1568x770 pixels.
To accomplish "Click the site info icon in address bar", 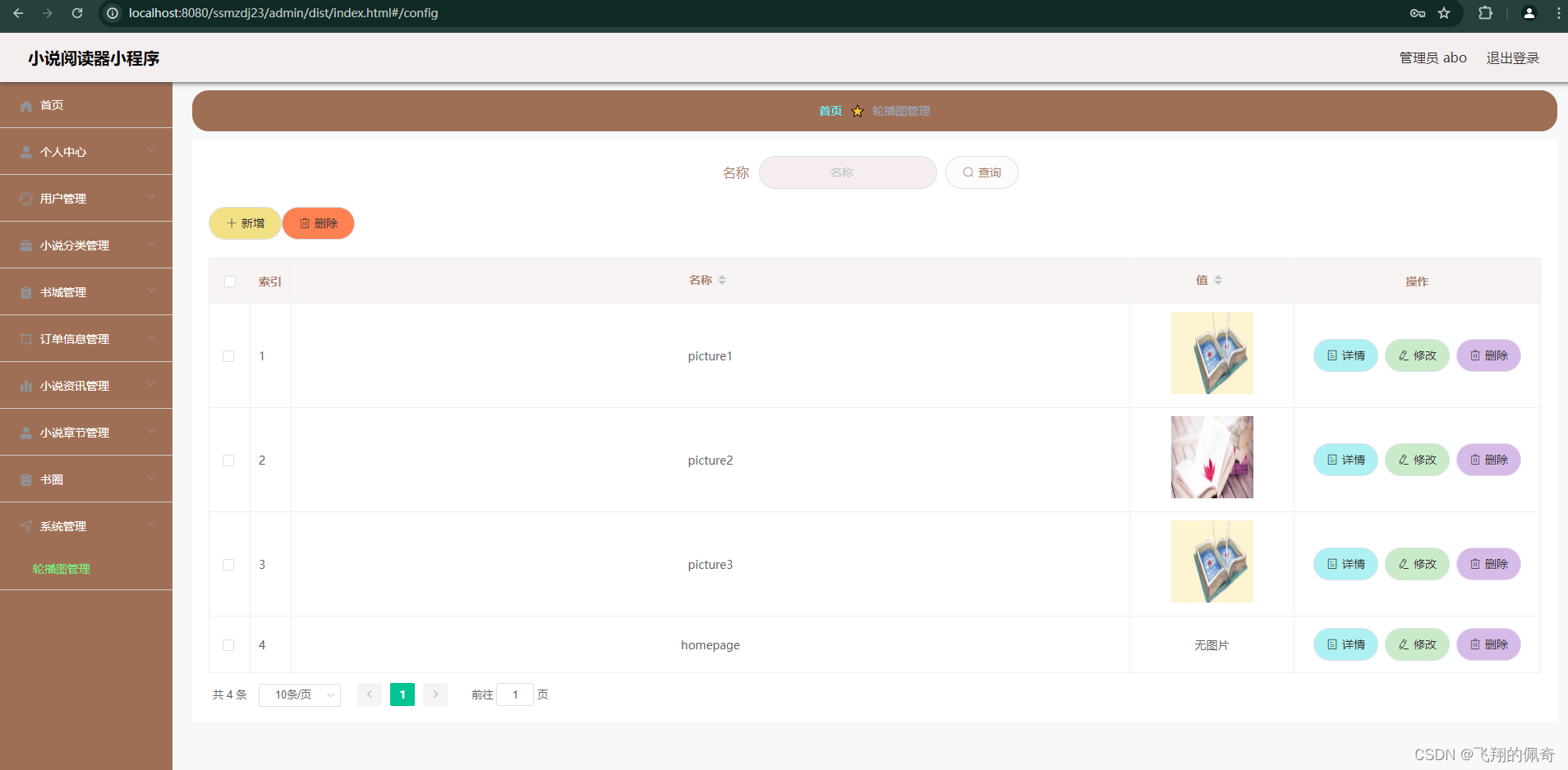I will 113,13.
